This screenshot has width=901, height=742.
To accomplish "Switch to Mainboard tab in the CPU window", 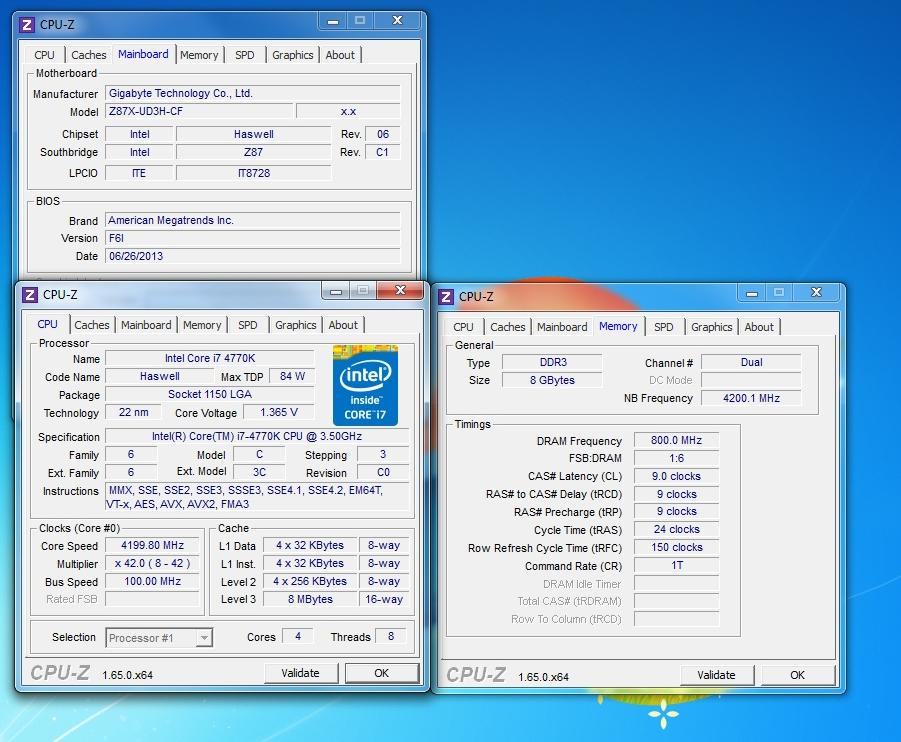I will point(146,325).
